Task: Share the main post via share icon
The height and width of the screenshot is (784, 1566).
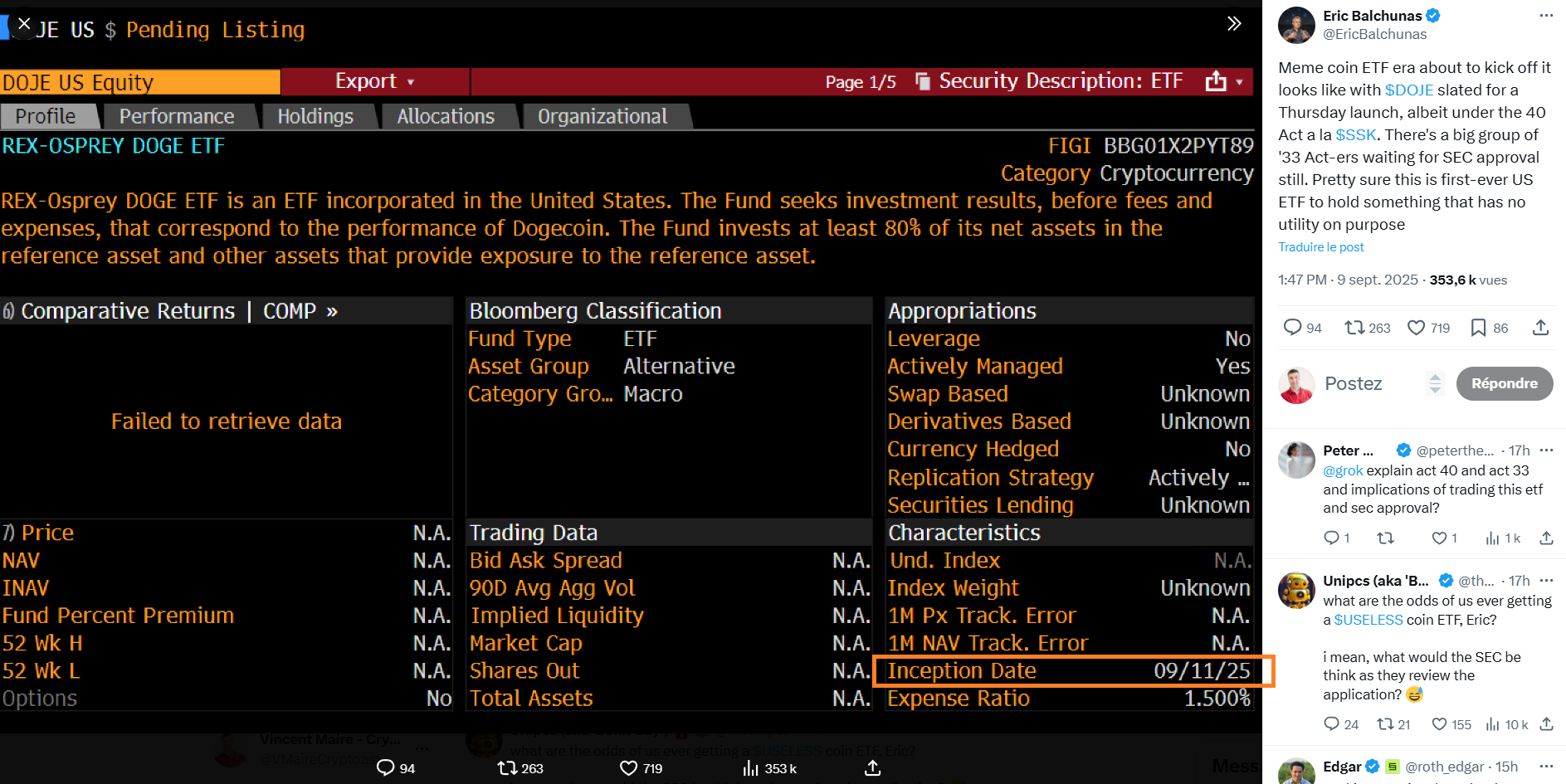Action: click(x=1540, y=328)
